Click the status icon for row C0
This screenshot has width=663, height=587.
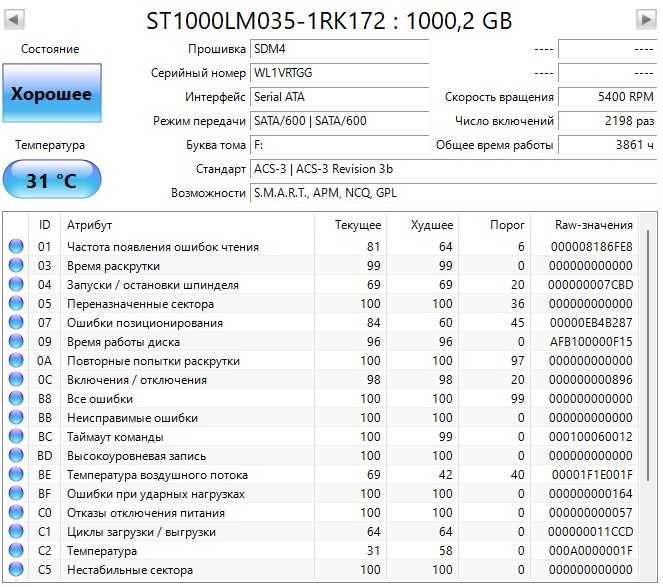[16, 513]
